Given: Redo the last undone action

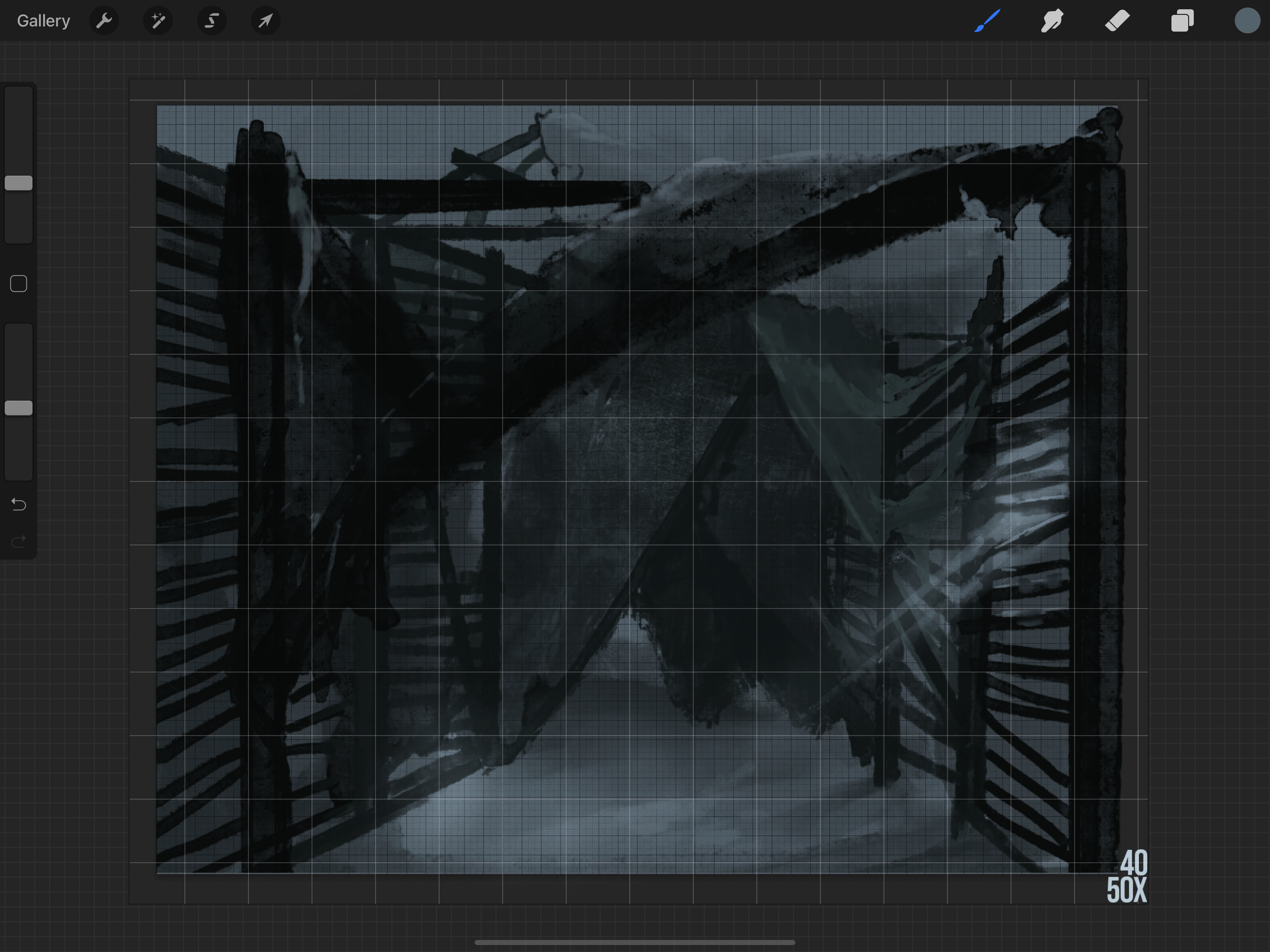Looking at the screenshot, I should click(18, 541).
